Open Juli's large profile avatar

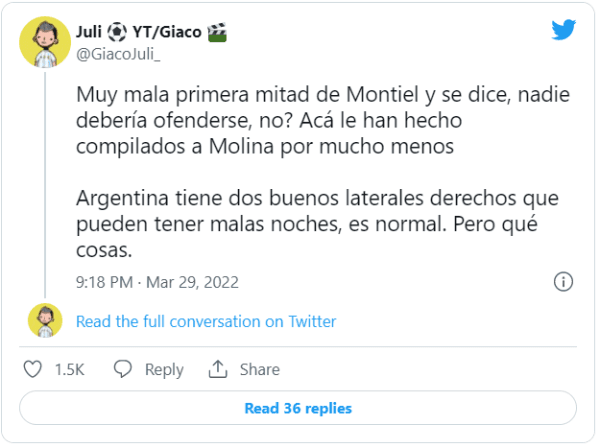[x=45, y=42]
